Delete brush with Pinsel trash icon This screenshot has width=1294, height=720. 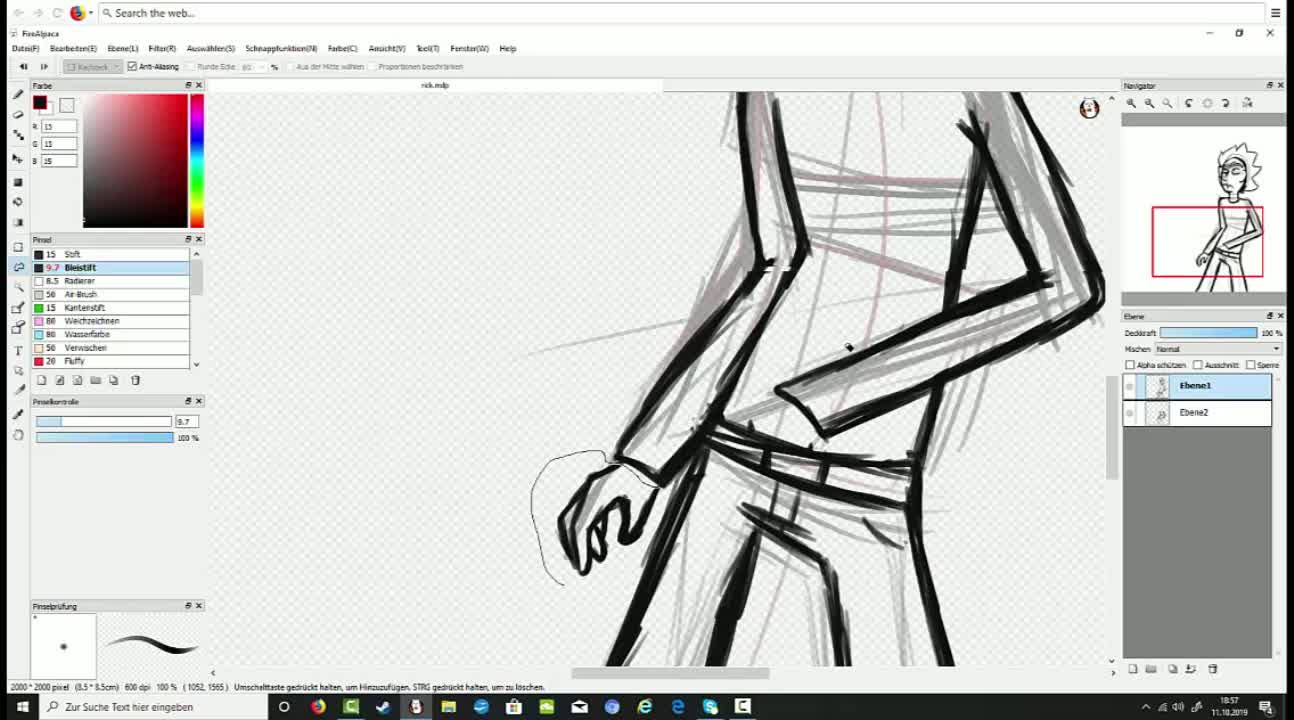click(x=136, y=380)
